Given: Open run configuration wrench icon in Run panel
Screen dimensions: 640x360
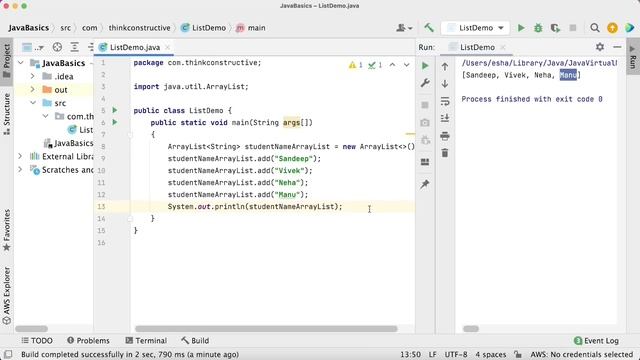Looking at the screenshot, I should click(x=425, y=83).
